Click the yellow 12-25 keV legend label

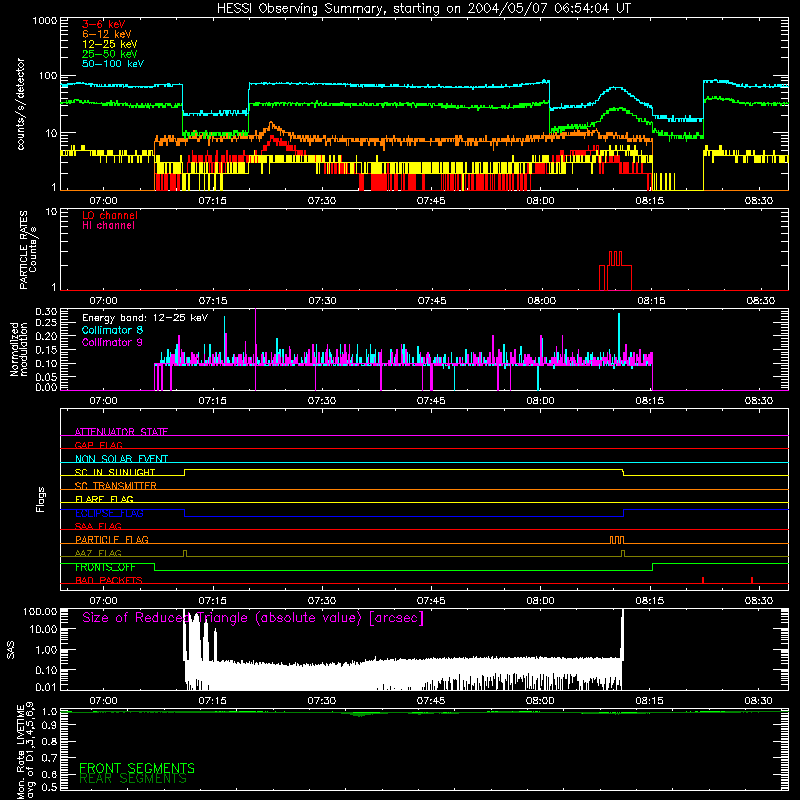(109, 44)
